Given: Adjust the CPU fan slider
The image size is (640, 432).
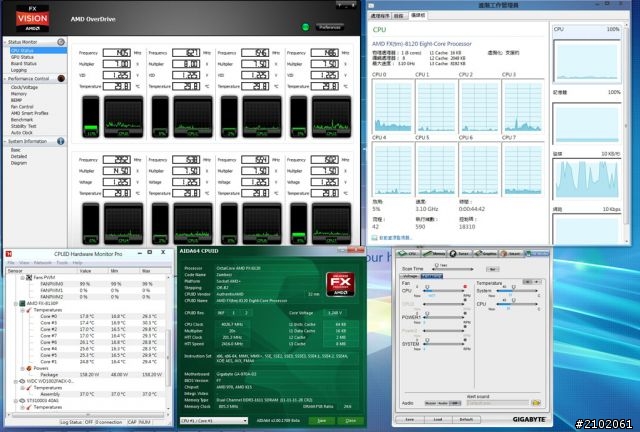Looking at the screenshot, I should [444, 291].
